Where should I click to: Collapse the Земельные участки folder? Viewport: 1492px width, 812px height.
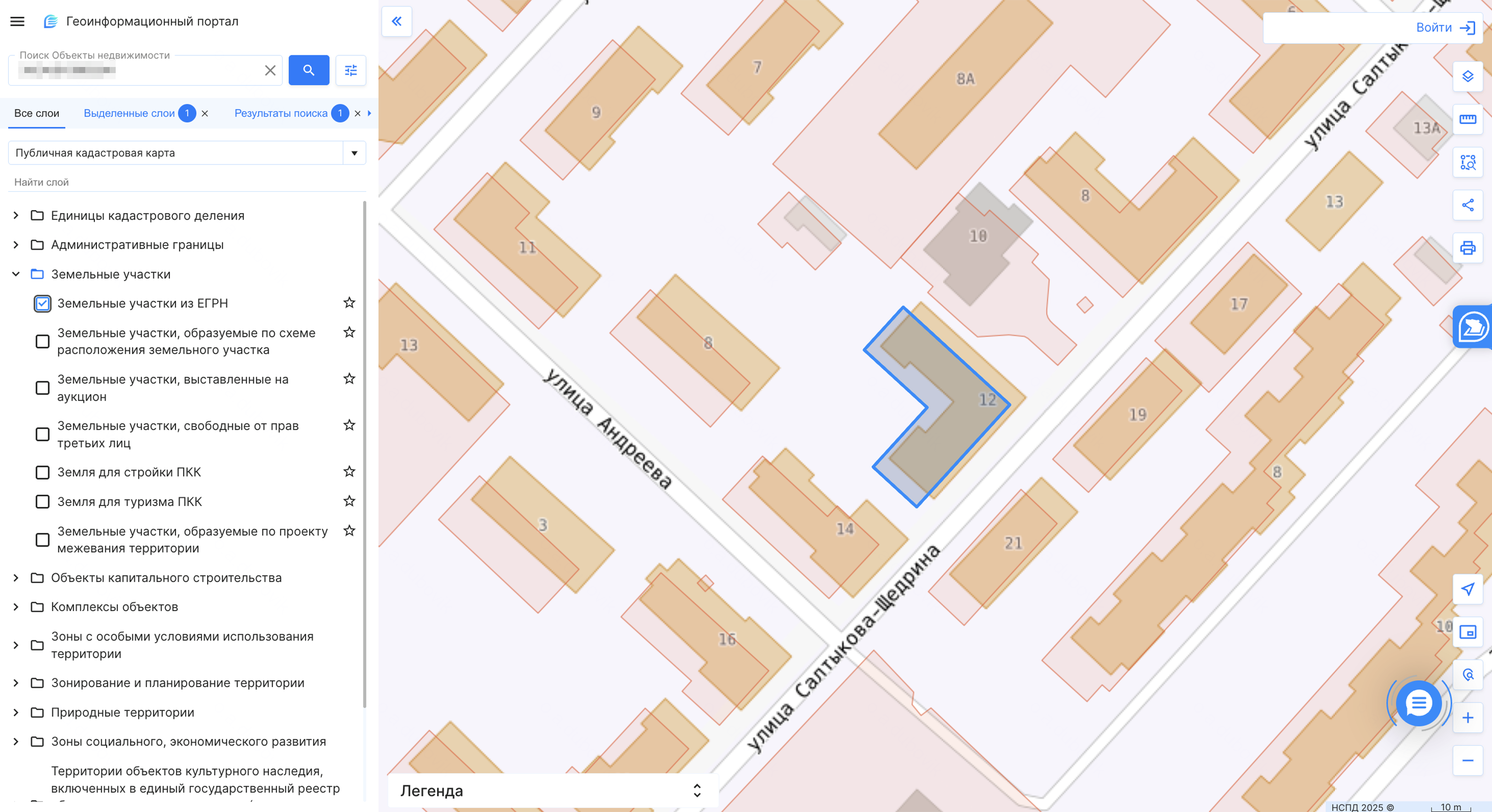pyautogui.click(x=16, y=274)
